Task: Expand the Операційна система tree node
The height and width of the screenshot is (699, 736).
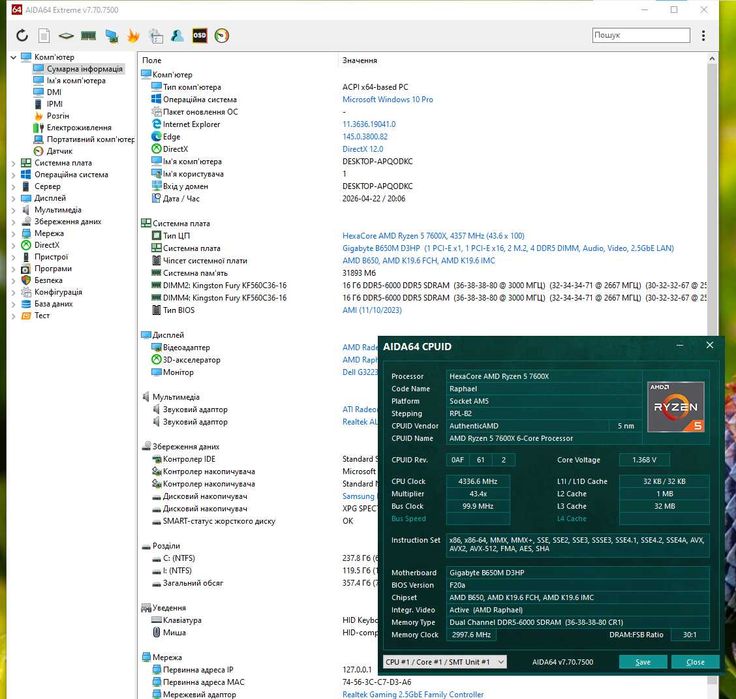Action: [13, 175]
